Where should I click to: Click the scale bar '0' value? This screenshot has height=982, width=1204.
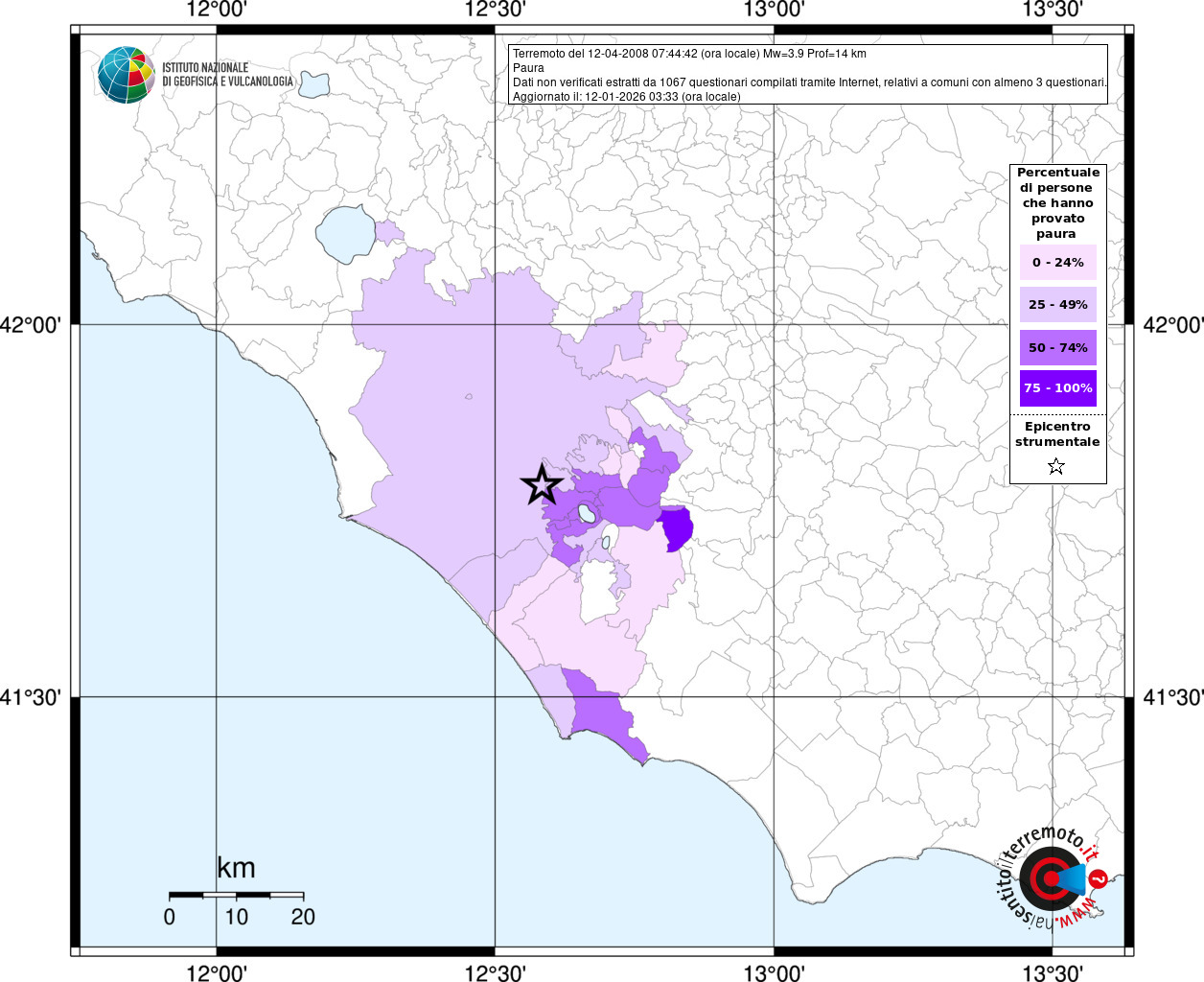(170, 917)
